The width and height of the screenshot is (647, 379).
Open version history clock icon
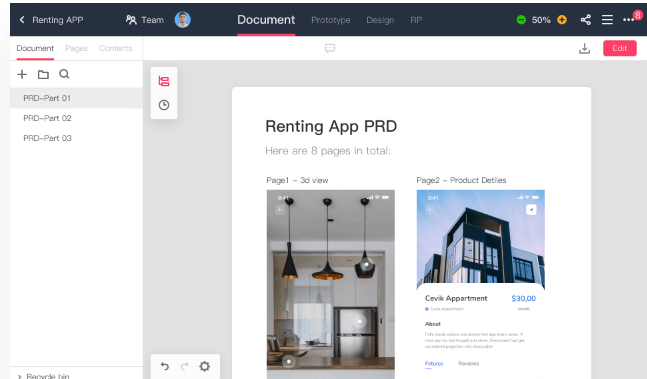pyautogui.click(x=164, y=105)
